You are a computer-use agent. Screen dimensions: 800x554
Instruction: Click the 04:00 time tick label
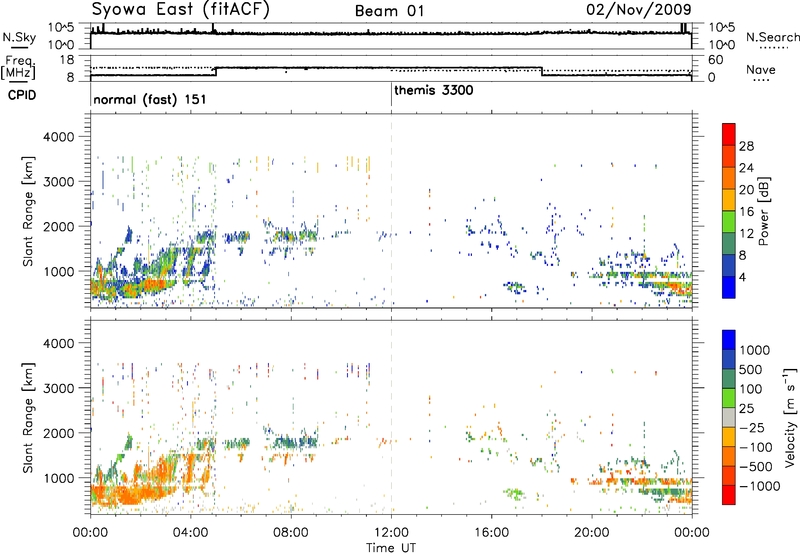[x=190, y=533]
